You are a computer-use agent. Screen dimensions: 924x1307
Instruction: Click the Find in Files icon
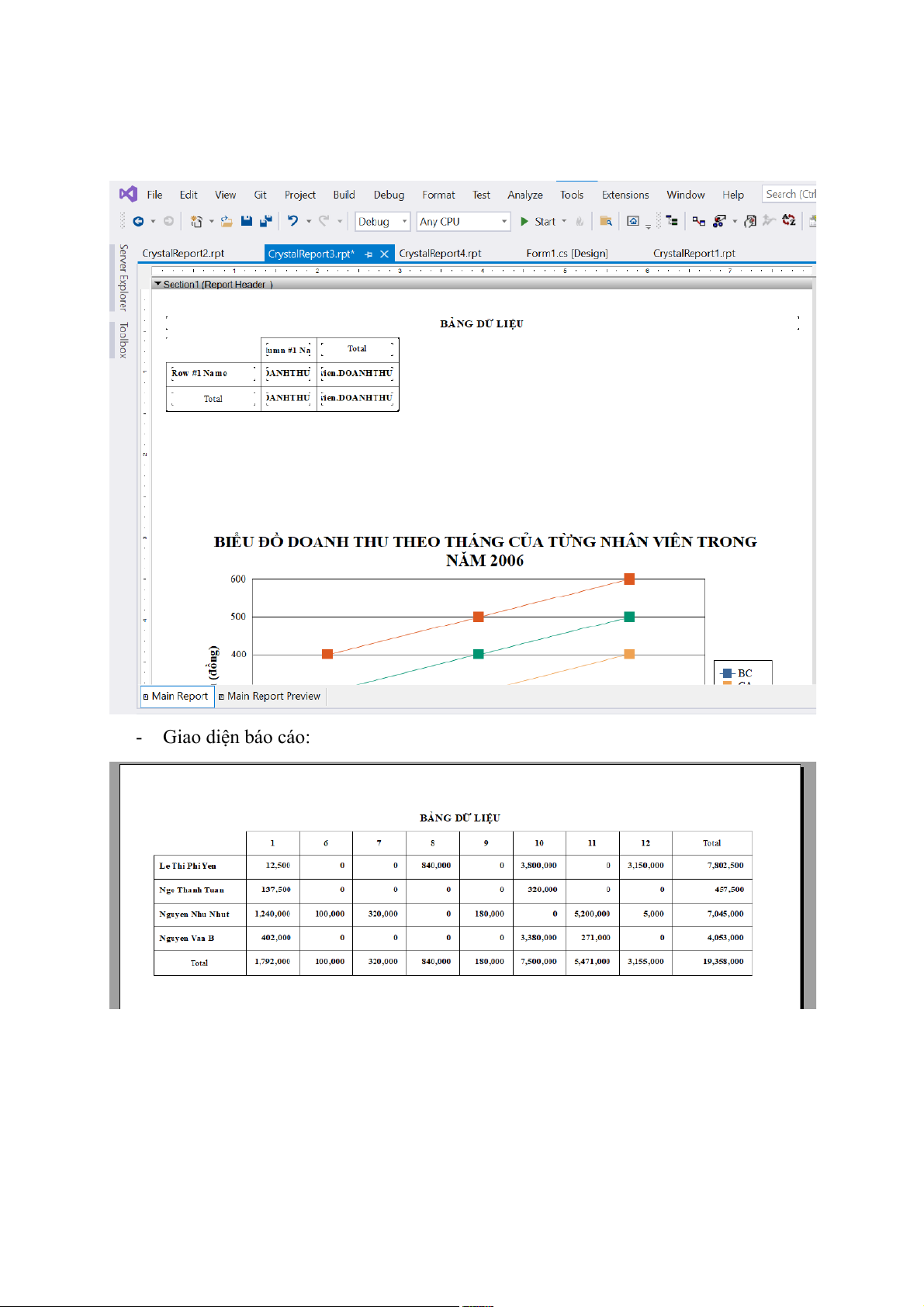coord(606,221)
